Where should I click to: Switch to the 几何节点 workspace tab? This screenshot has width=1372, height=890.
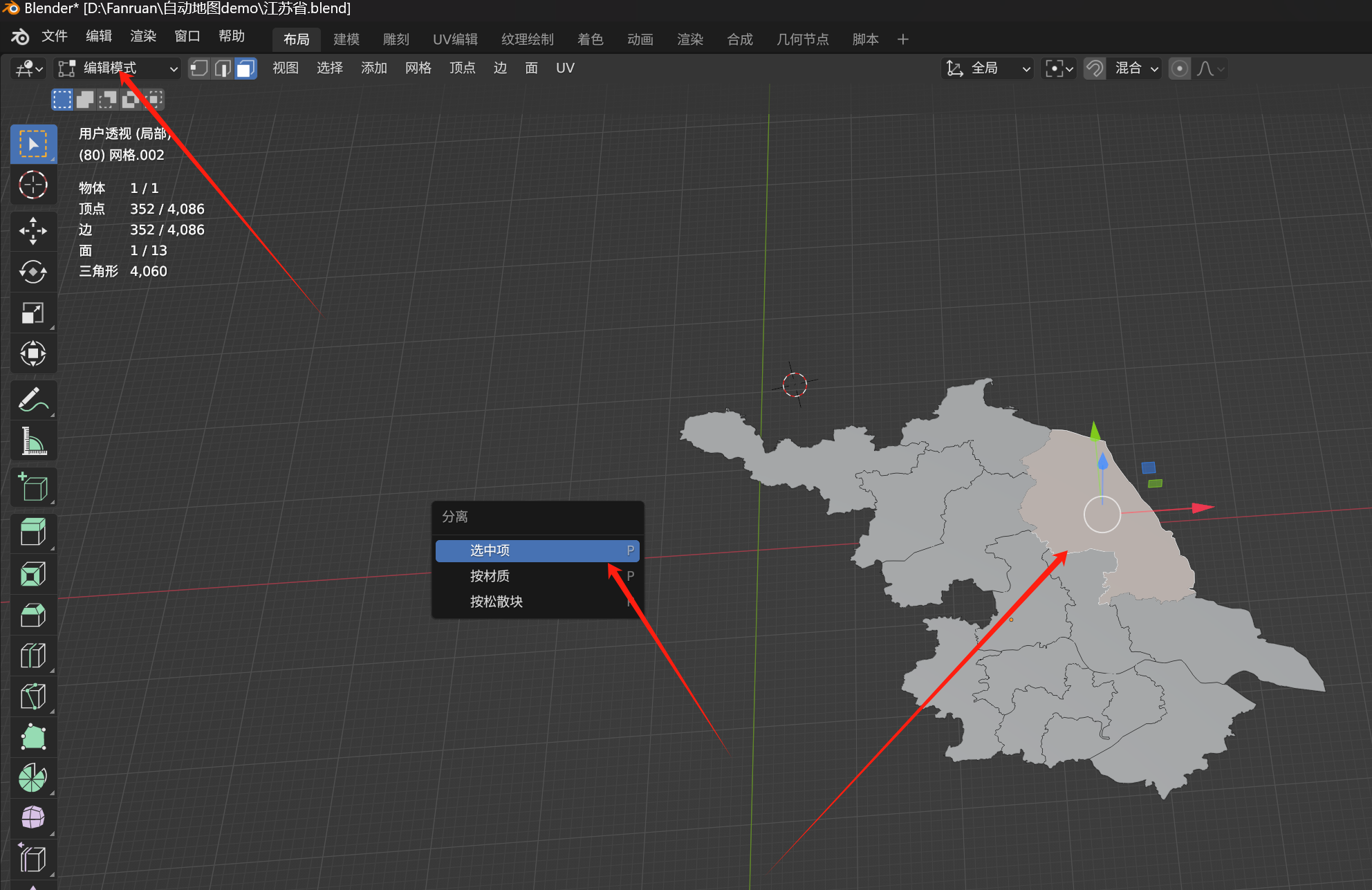[x=803, y=39]
